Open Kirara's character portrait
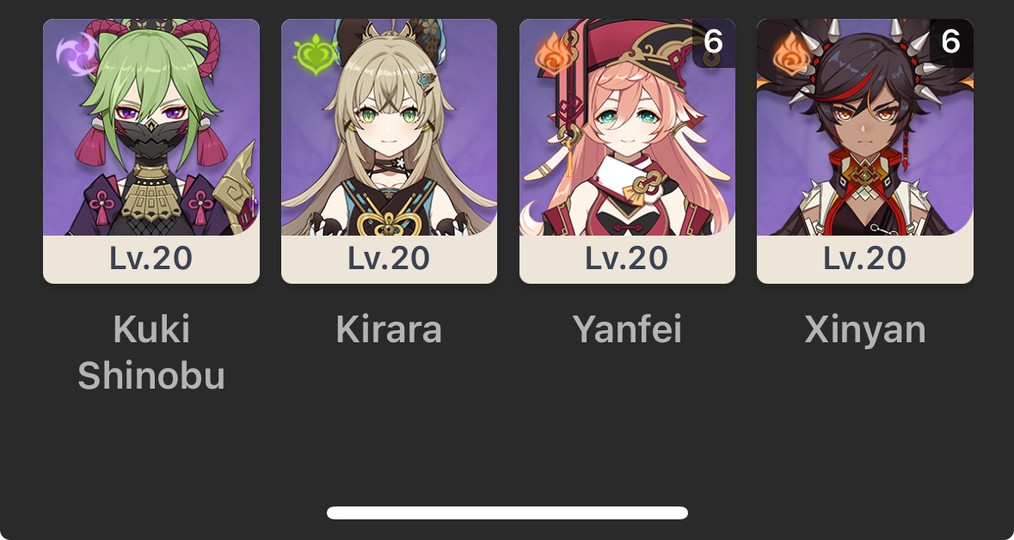 click(389, 127)
